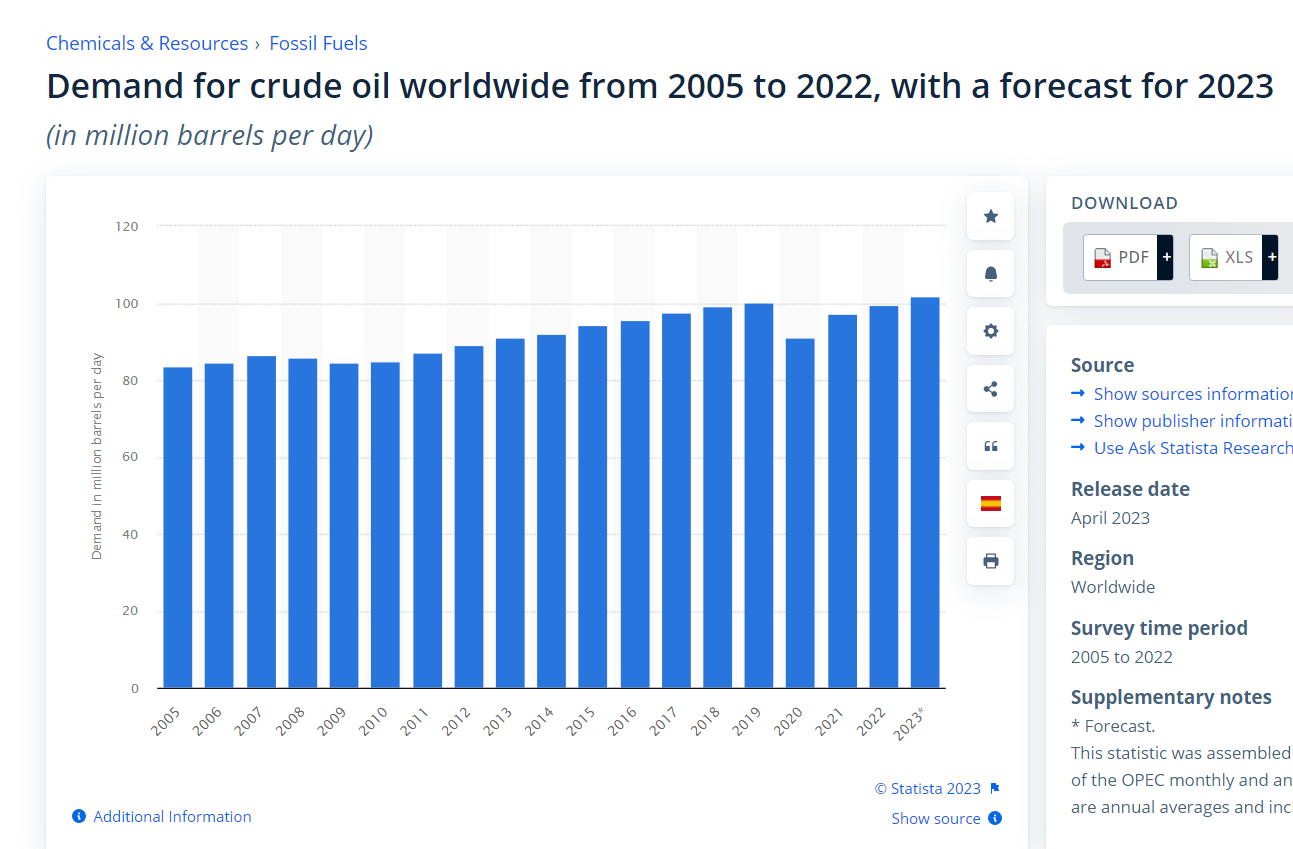Click the info icon beside Show source
Screen dimensions: 1293x849
(x=995, y=818)
